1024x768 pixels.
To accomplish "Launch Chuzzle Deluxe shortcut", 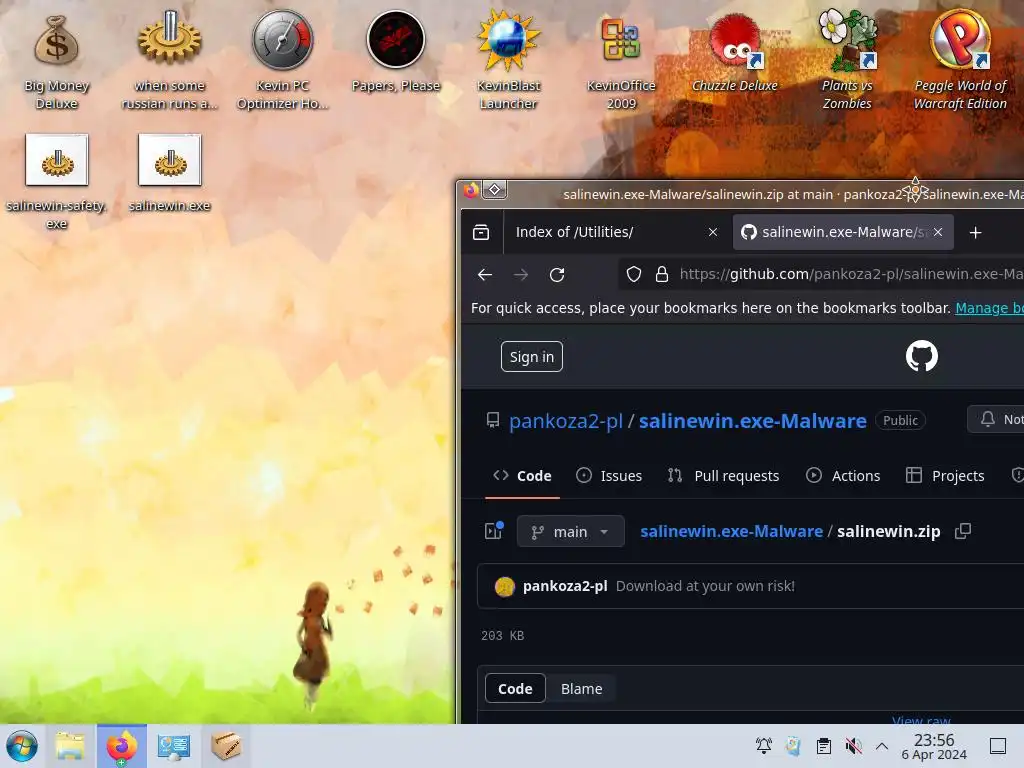I will [734, 52].
